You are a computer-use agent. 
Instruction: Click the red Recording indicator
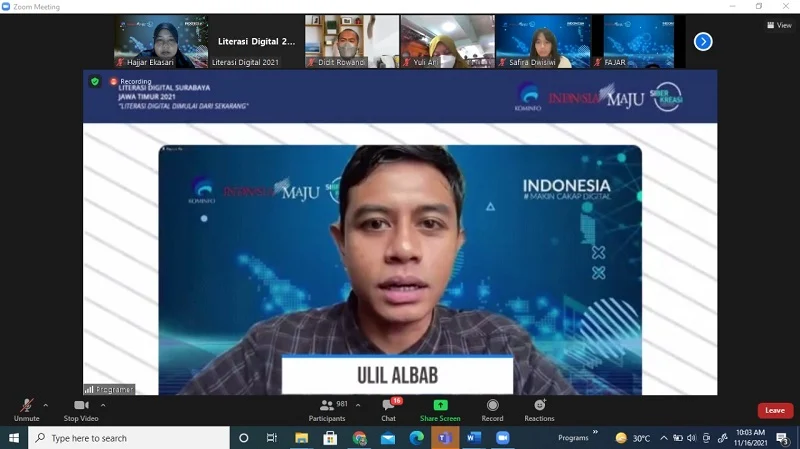131,81
